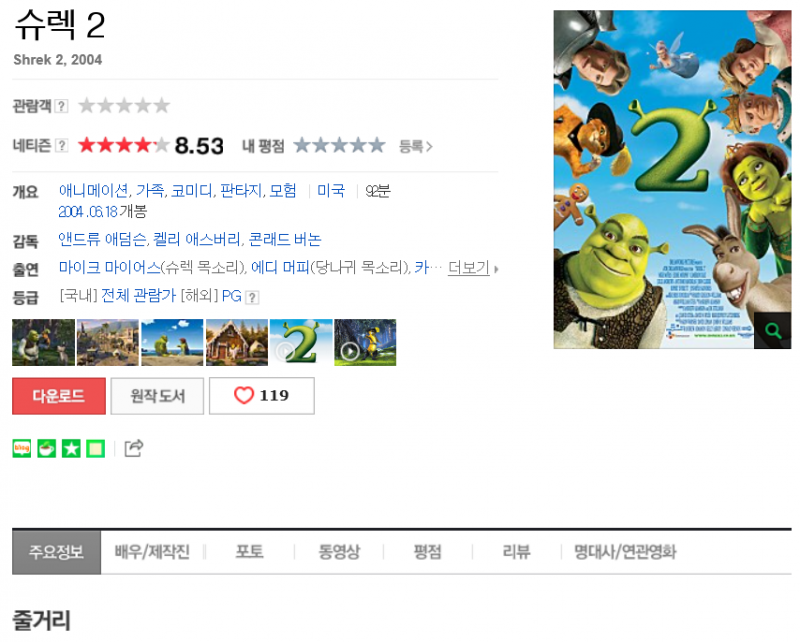Click the Naver blog share icon
Screen dimensions: 800x642
22,449
